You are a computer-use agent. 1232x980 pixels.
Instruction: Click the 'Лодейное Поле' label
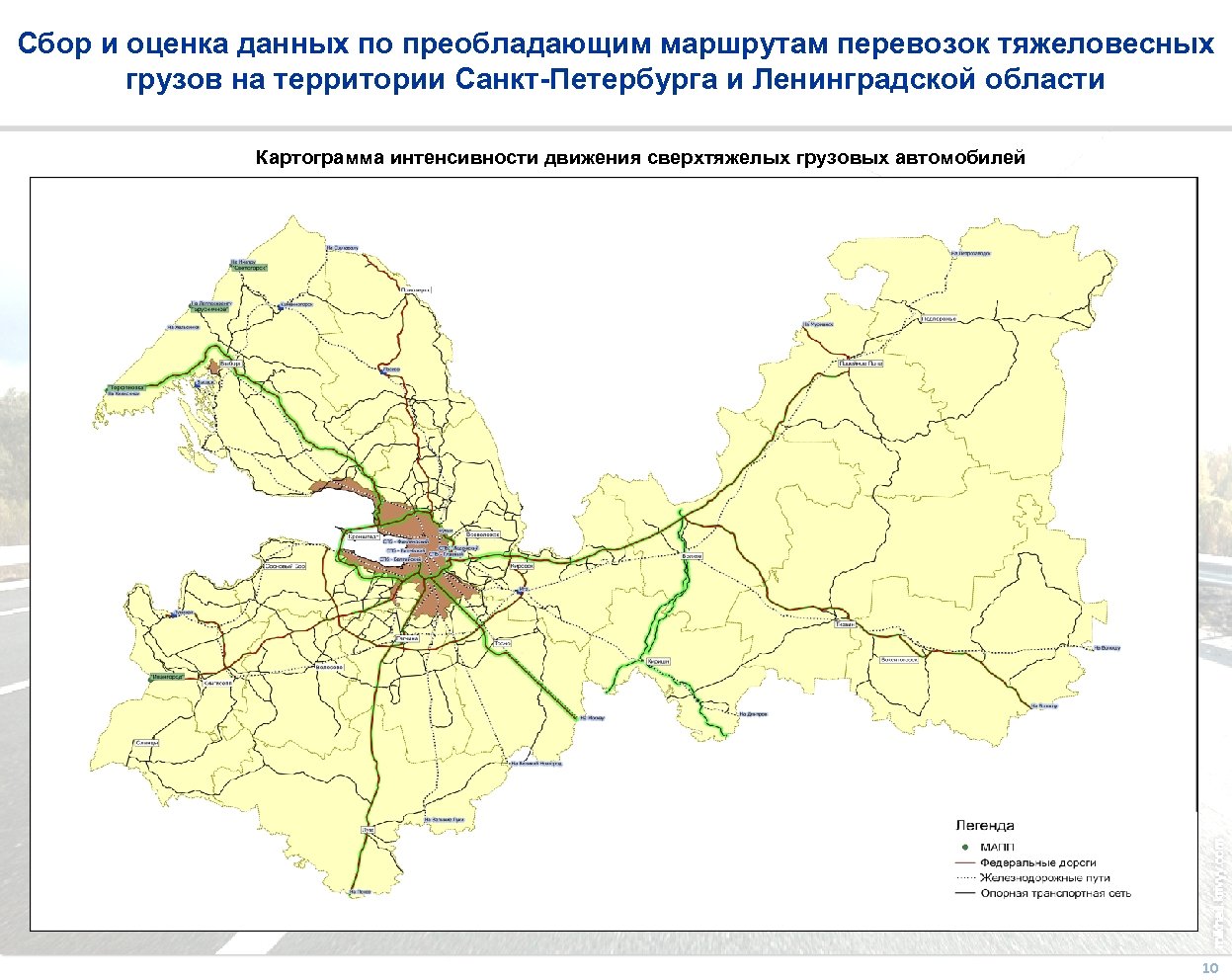(x=861, y=364)
